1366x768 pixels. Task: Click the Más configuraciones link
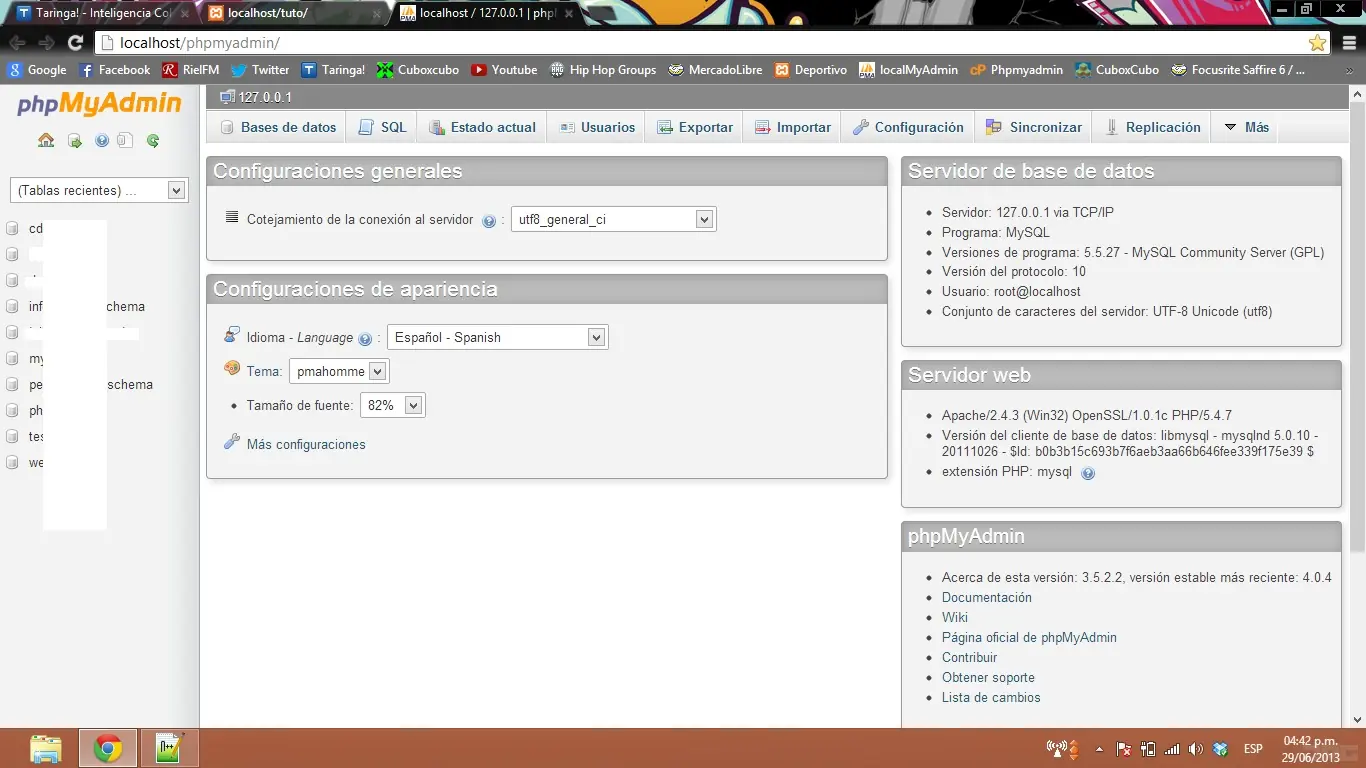(306, 445)
